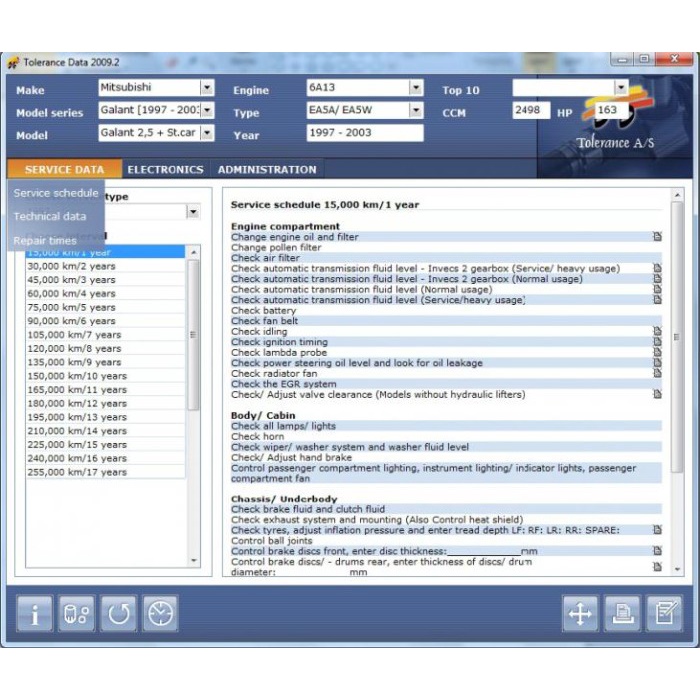Screen dimensions: 700x700
Task: Click the print icon in bottom toolbar
Action: pyautogui.click(x=622, y=613)
